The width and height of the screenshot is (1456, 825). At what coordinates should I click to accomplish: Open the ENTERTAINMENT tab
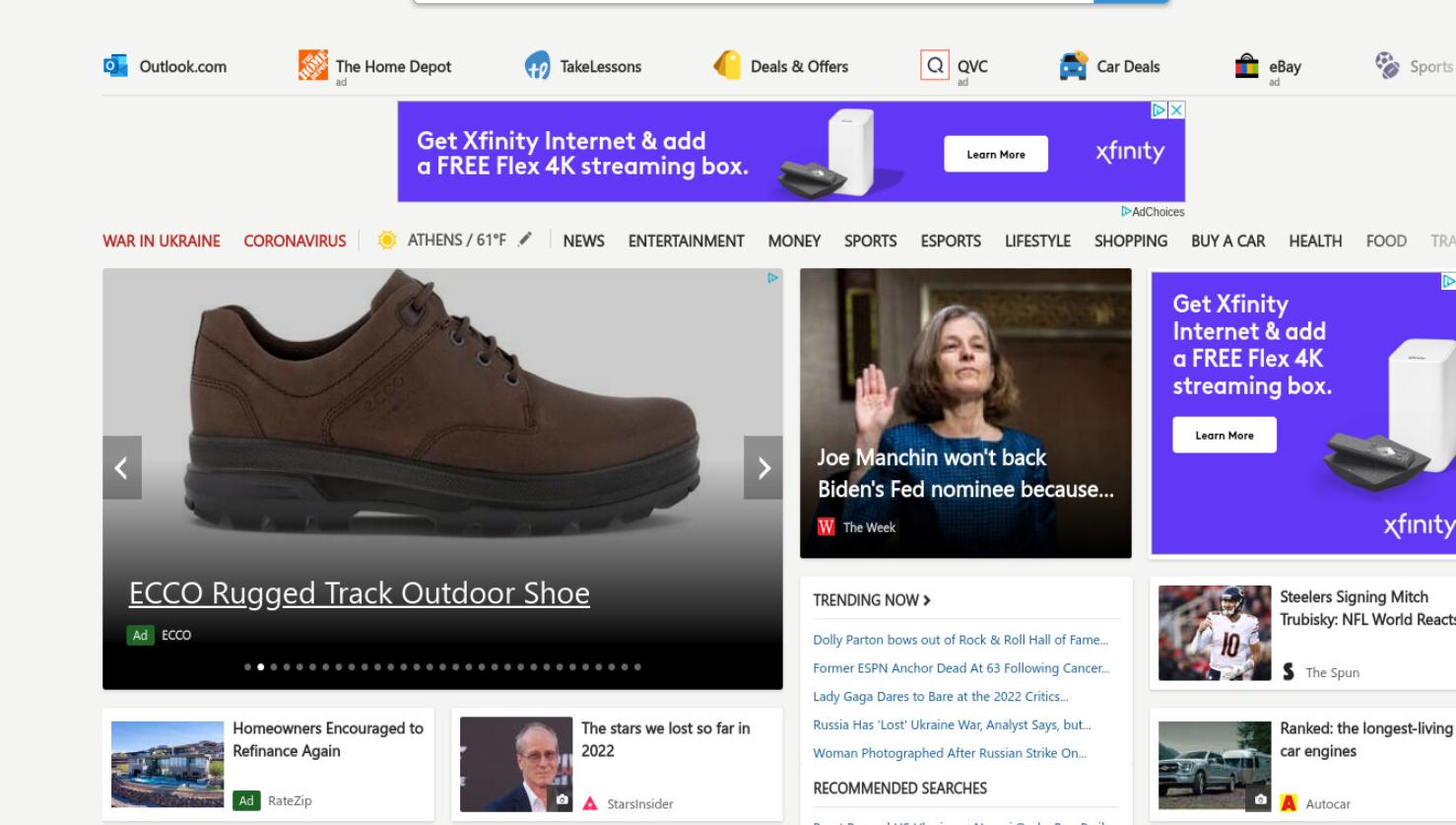(687, 241)
